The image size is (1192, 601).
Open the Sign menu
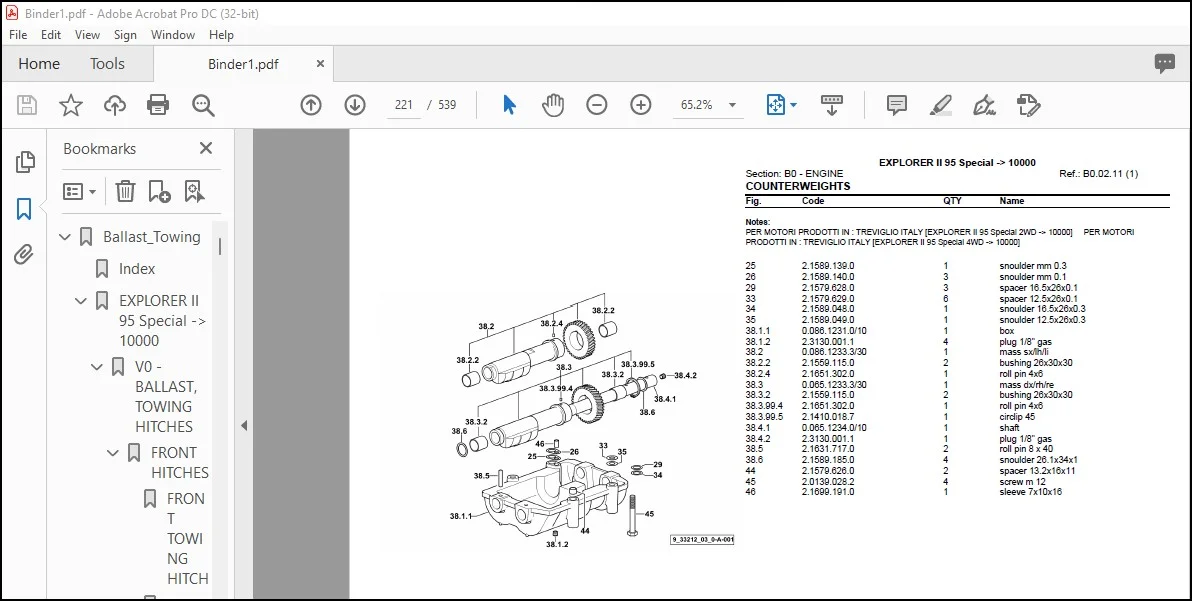tap(125, 35)
